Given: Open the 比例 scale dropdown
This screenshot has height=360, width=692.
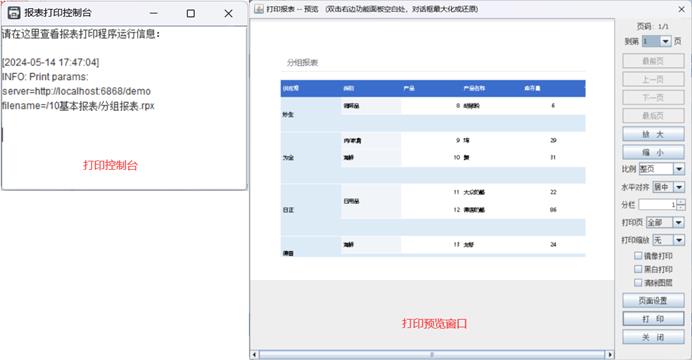Looking at the screenshot, I should (679, 169).
